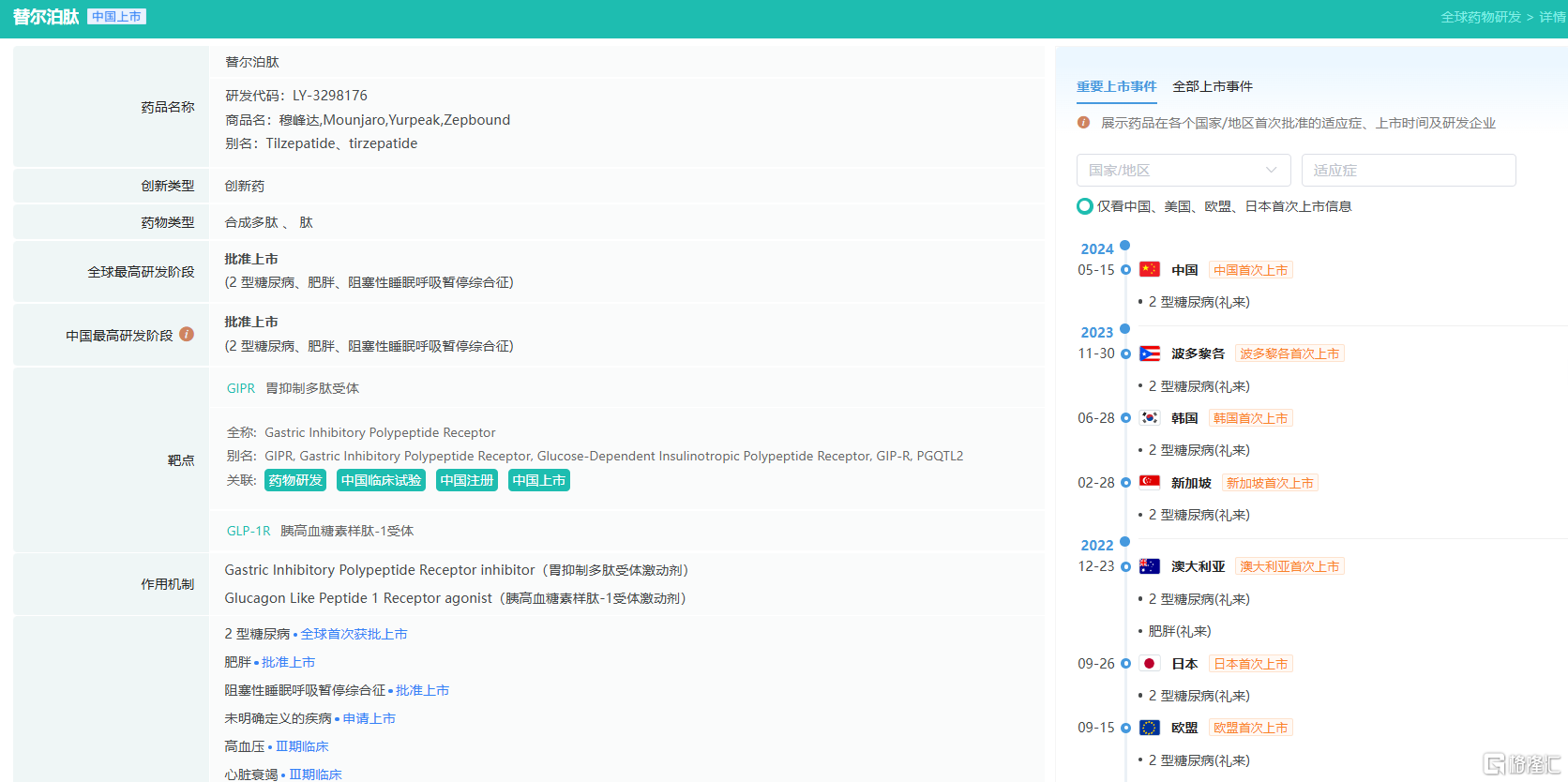The image size is (1568, 782).
Task: Open 申请上市 link for 未明确定义的疾病
Action: point(369,718)
